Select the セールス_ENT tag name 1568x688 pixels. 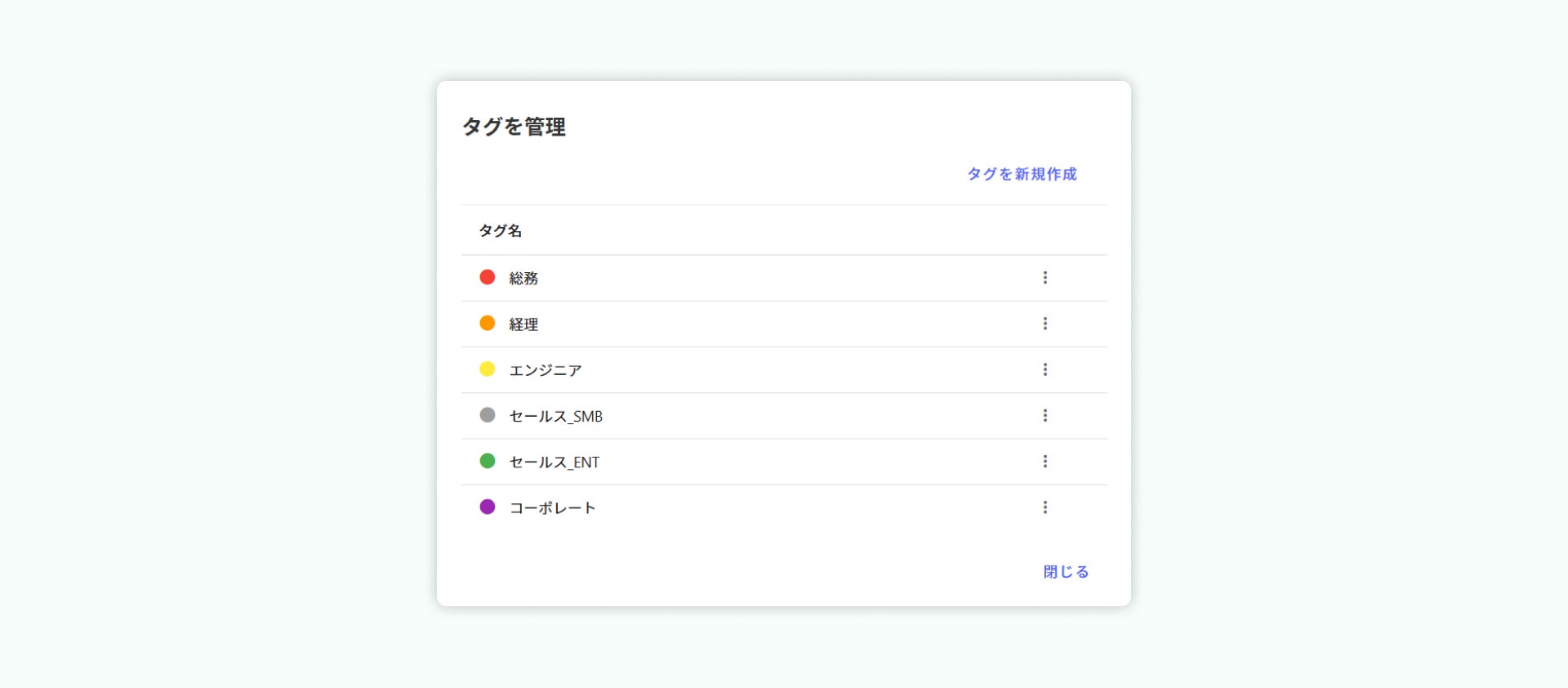554,462
